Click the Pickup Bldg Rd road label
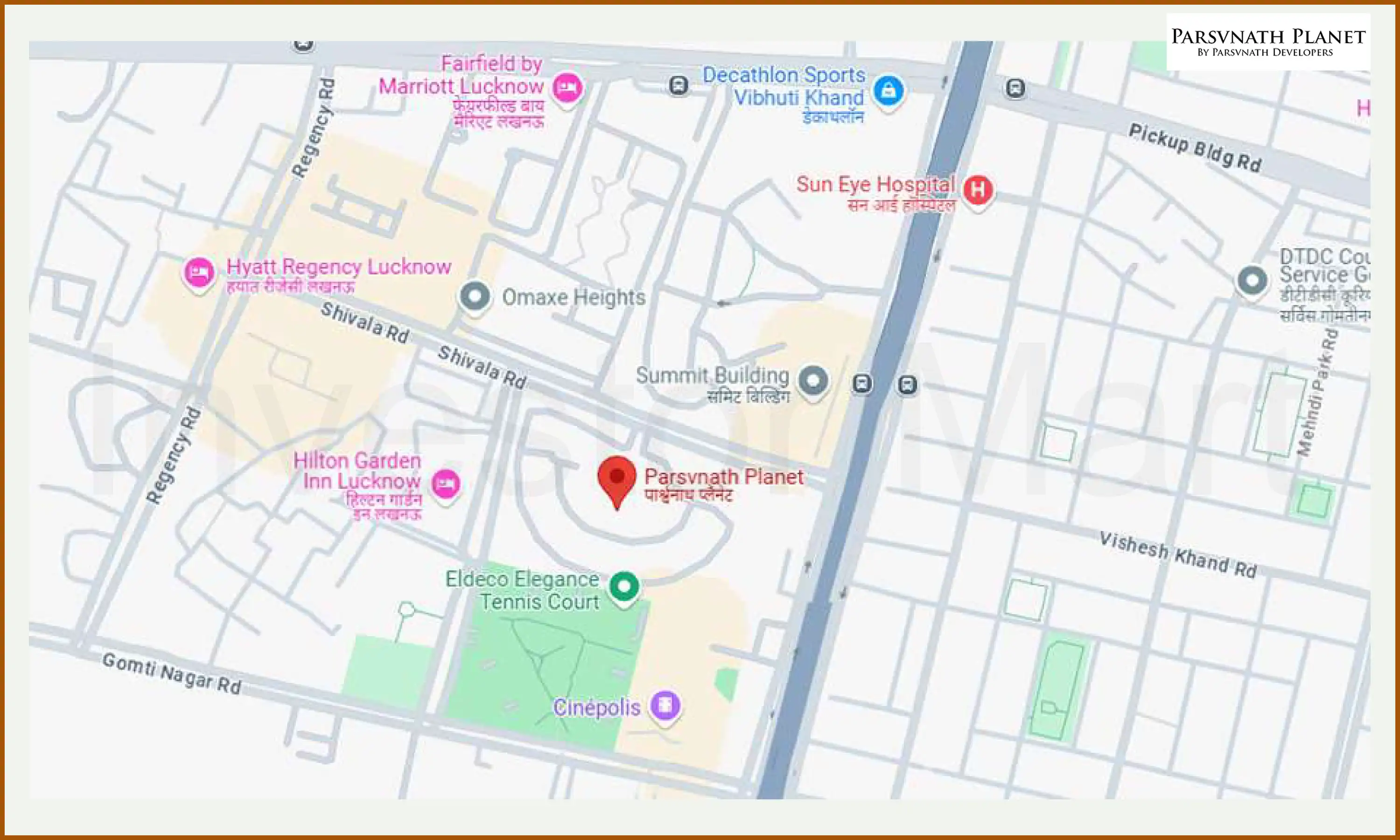1400x840 pixels. tap(1195, 148)
